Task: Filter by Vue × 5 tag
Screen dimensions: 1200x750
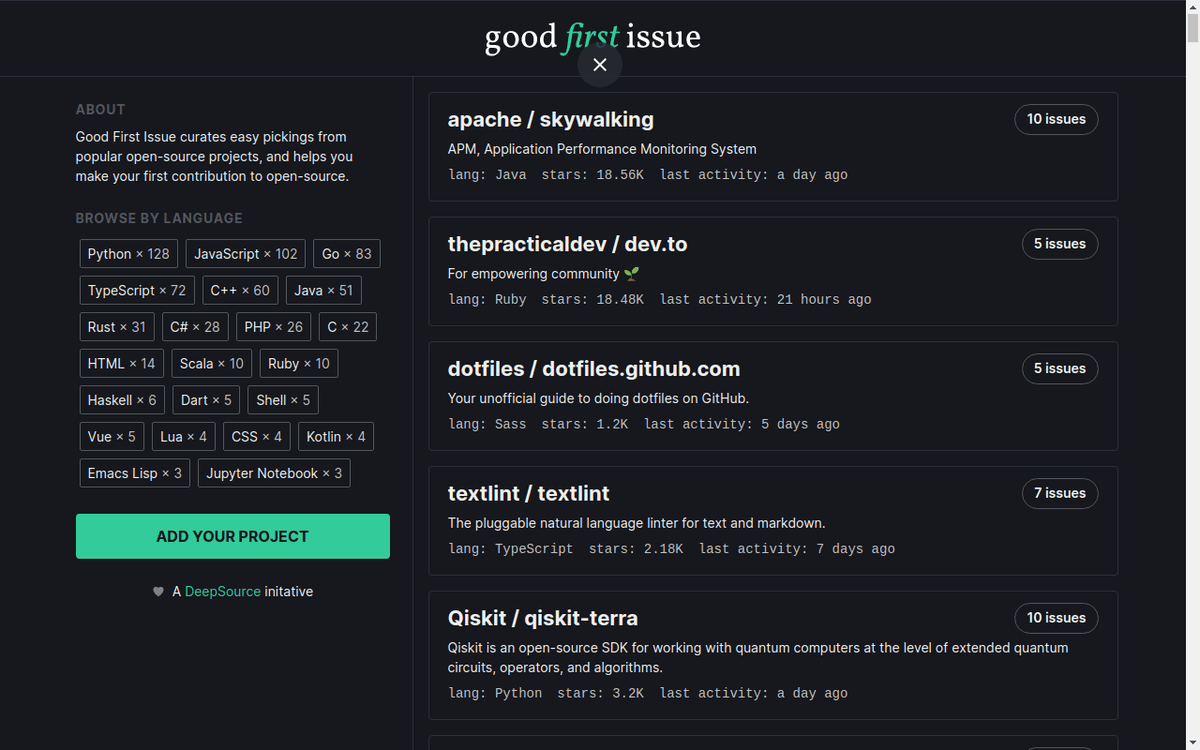Action: click(x=112, y=437)
